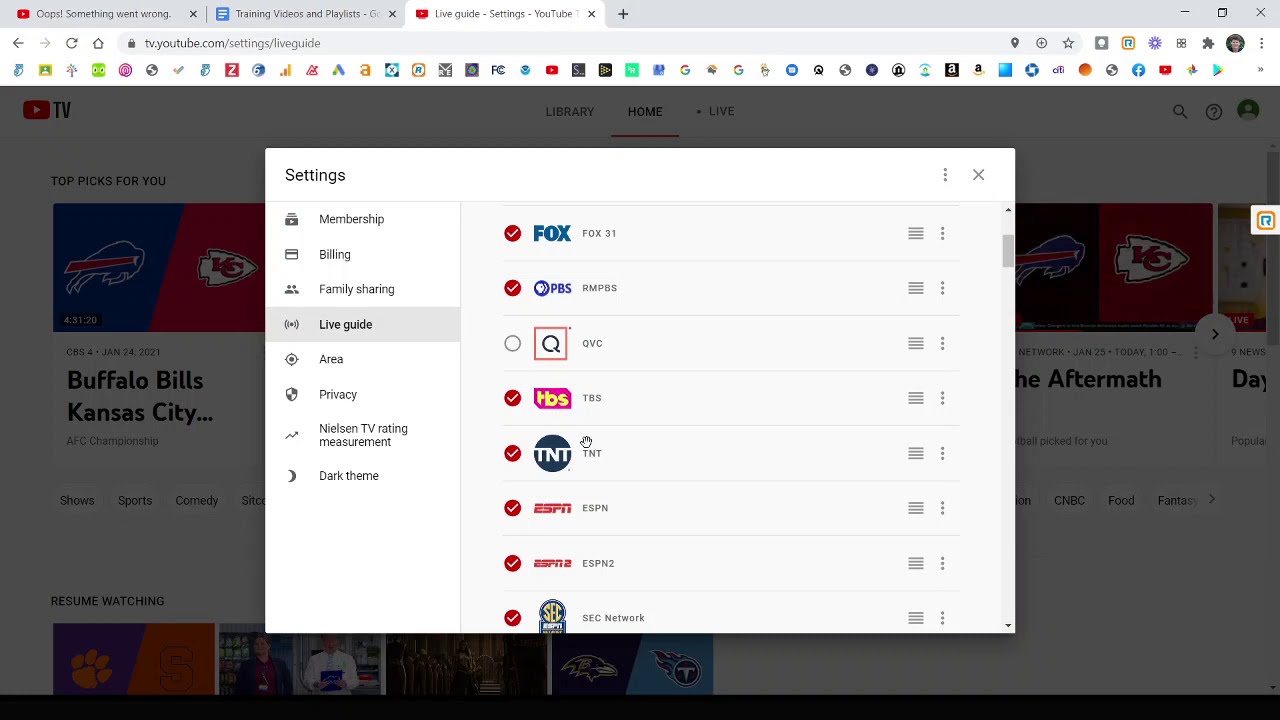The image size is (1280, 720).
Task: Uncheck the TBS channel
Action: tap(512, 398)
